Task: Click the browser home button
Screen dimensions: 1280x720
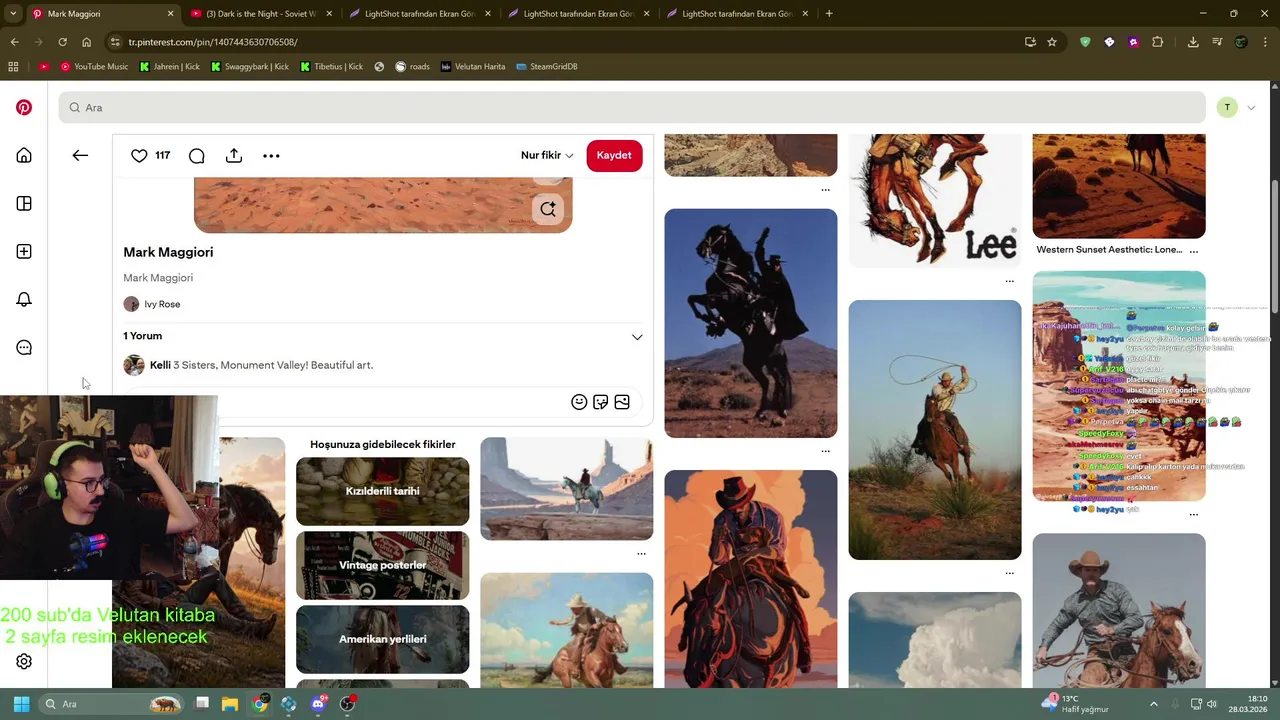Action: point(87,42)
